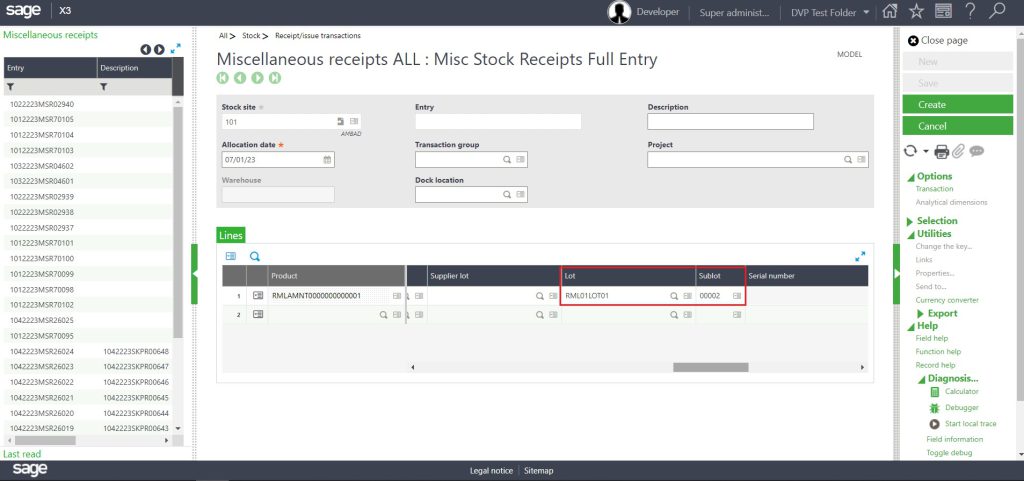
Task: Click the search magnifier in top bar
Action: point(997,11)
